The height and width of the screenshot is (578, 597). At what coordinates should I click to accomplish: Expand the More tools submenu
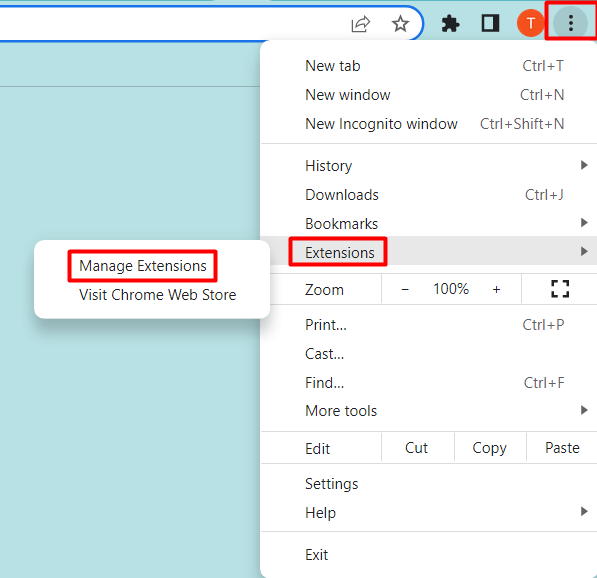pos(429,411)
